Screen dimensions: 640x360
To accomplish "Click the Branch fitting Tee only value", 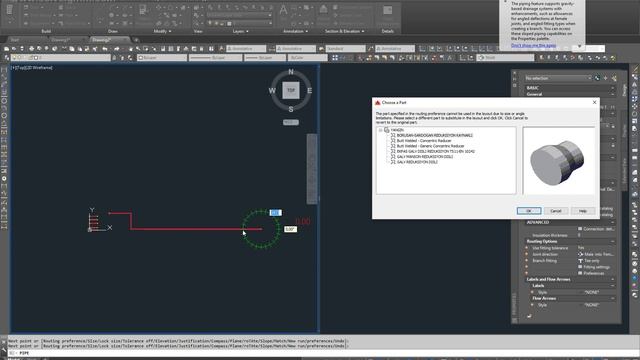I will pyautogui.click(x=591, y=261).
